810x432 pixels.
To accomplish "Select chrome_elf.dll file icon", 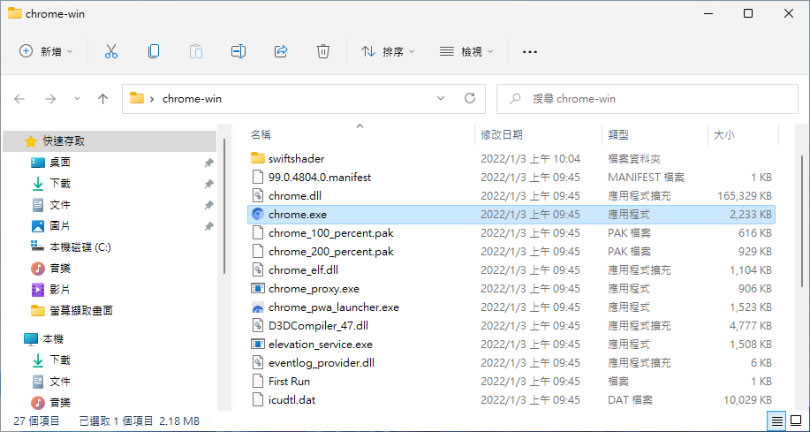I will (x=257, y=270).
